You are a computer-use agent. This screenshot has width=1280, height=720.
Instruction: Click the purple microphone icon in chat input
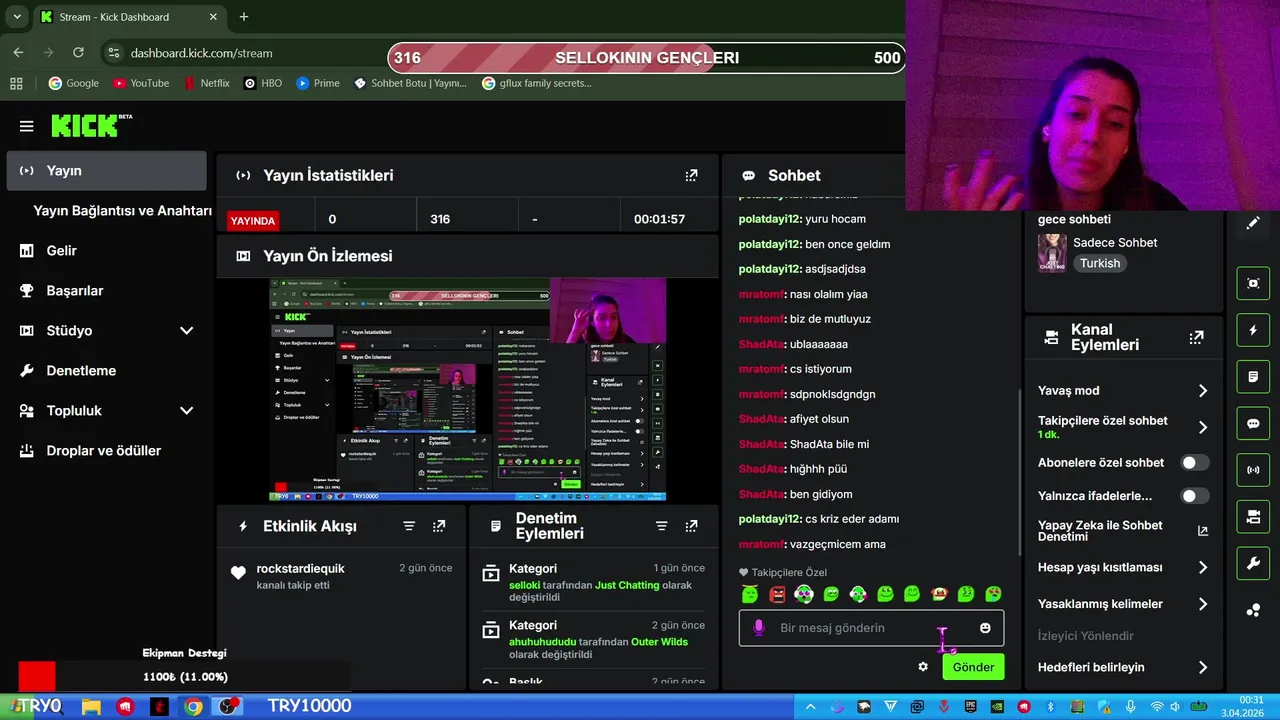click(x=758, y=628)
